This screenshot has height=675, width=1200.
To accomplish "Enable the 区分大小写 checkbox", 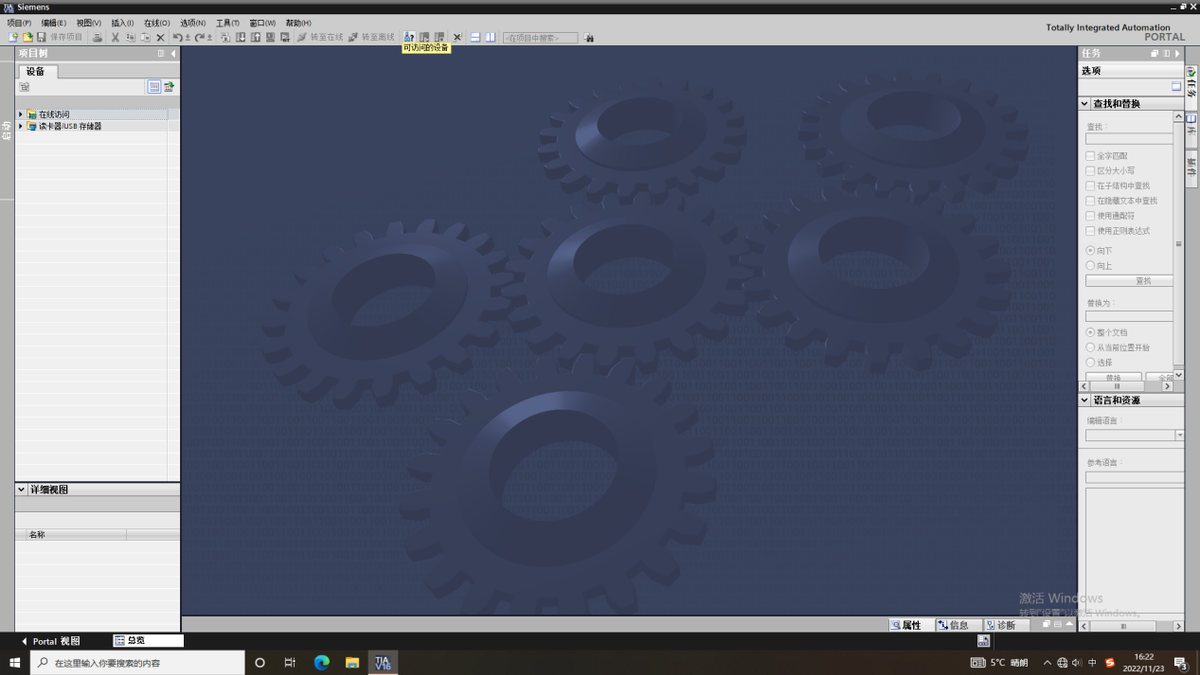I will (x=1090, y=171).
